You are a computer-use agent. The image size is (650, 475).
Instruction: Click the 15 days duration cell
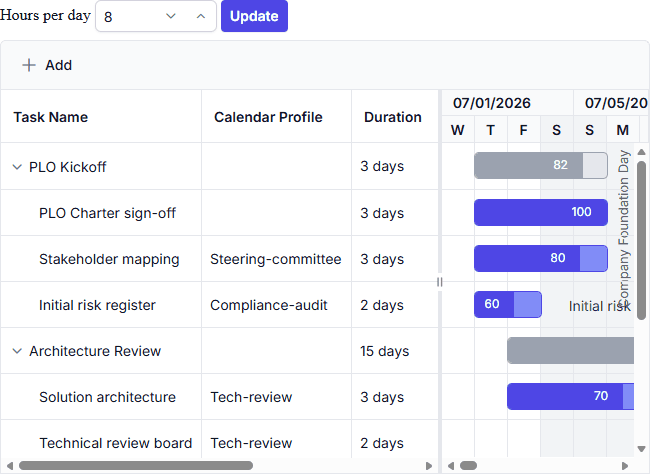click(395, 351)
